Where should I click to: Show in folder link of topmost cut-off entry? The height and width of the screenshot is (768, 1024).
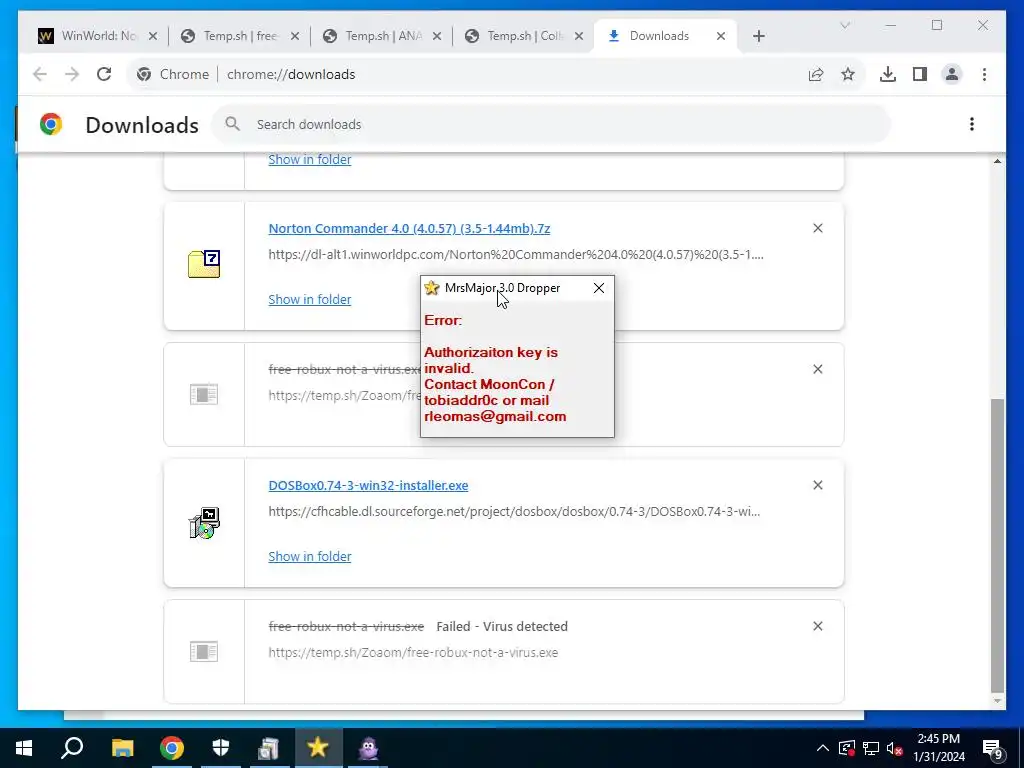point(310,159)
